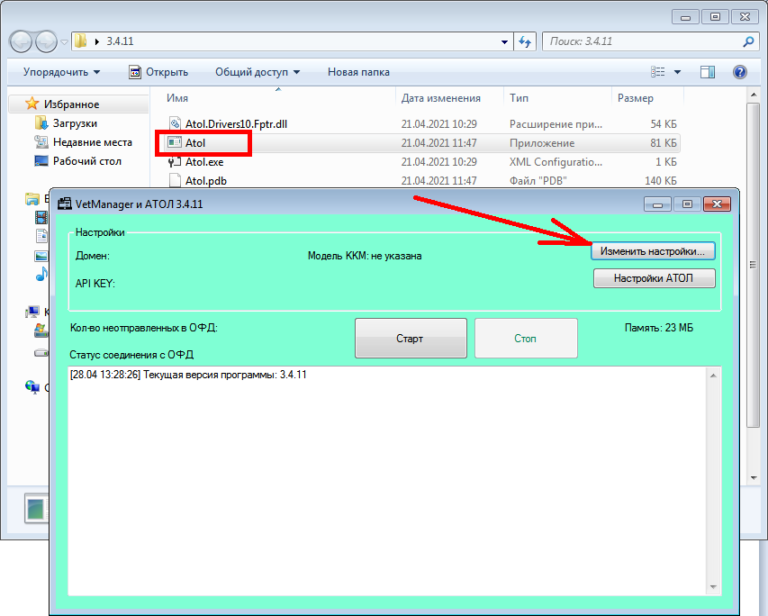Click Новая папка in the toolbar

coord(358,72)
